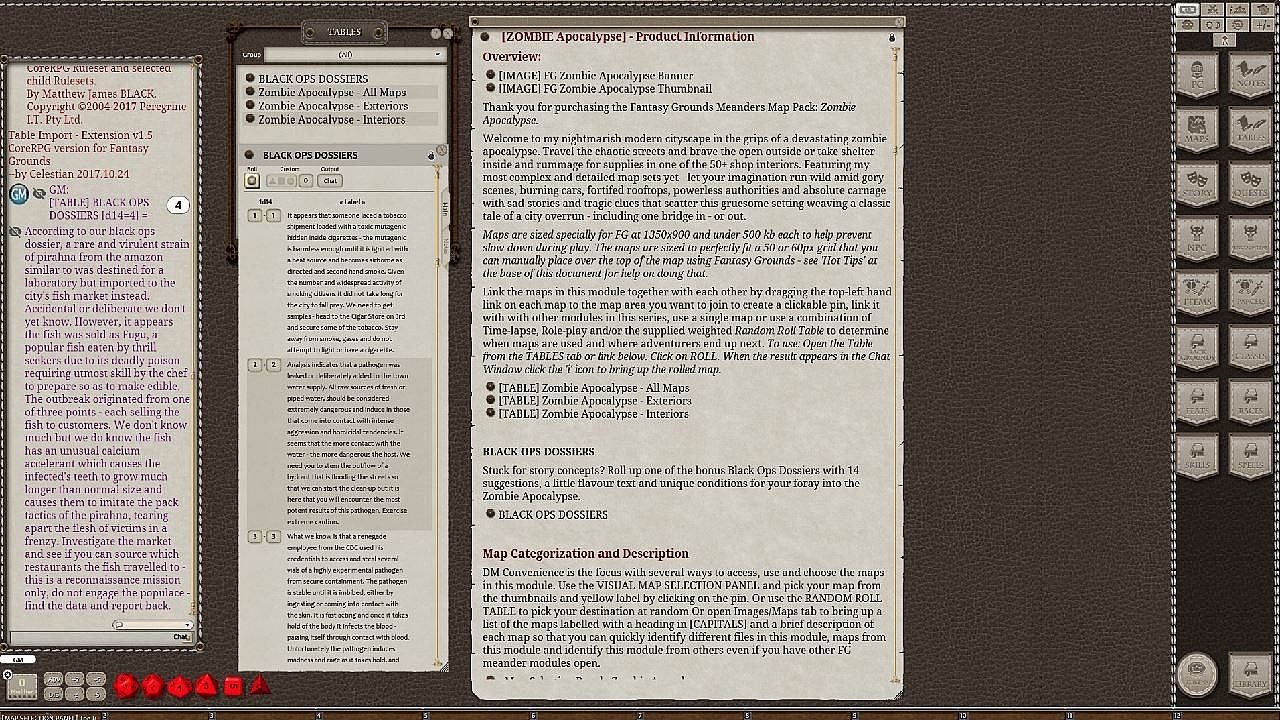The width and height of the screenshot is (1280, 720).
Task: Open Zombie Apocalypse - Interiors table entry
Action: point(332,120)
